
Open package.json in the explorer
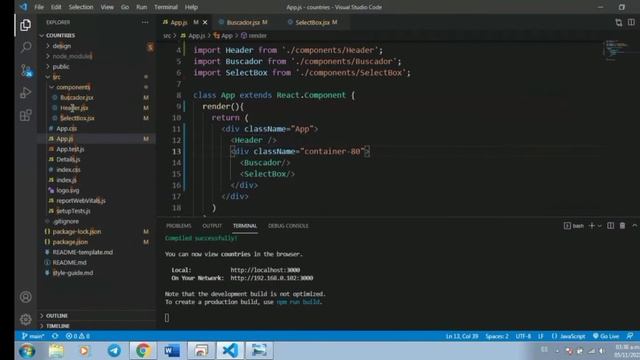97,242
